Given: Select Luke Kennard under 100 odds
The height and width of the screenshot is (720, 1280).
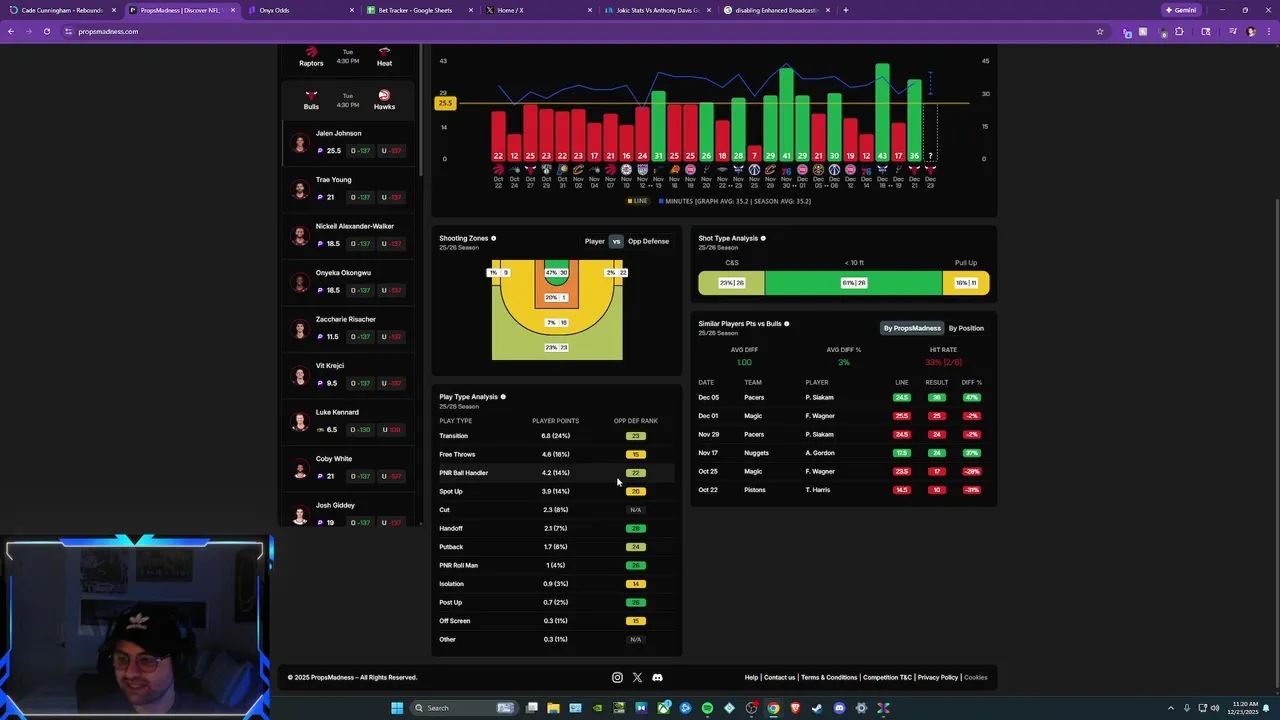Looking at the screenshot, I should click(x=392, y=430).
